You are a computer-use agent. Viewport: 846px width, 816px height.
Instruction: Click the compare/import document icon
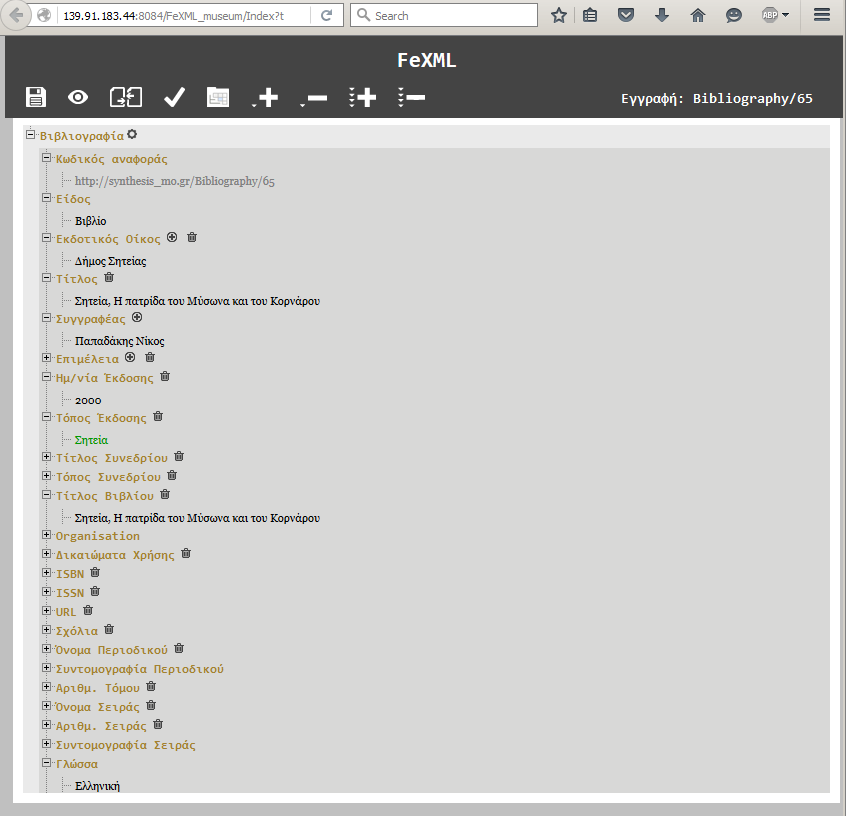[126, 97]
